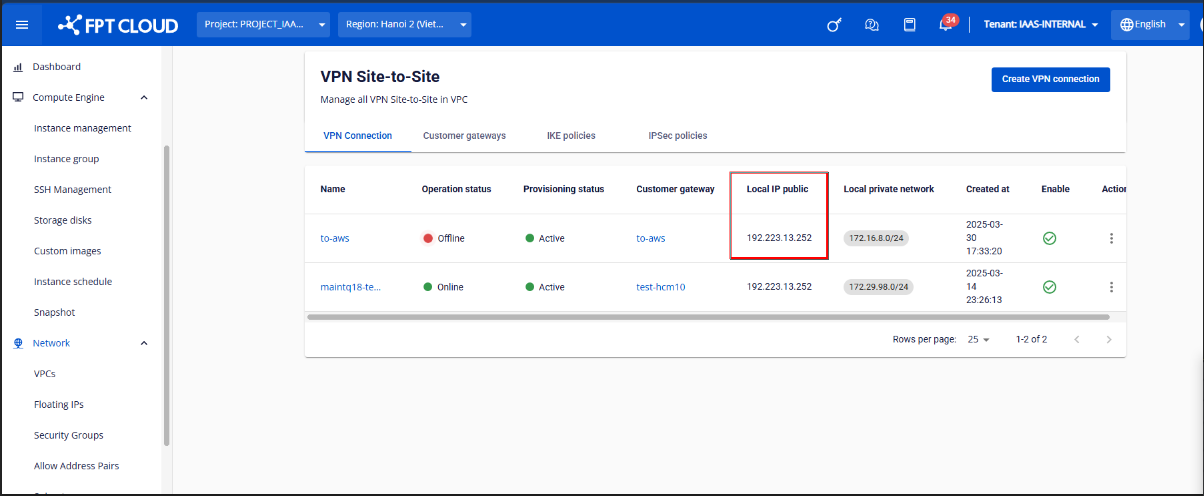Screen dimensions: 1204x496
Task: Click the Local private network column header
Action: click(x=889, y=189)
